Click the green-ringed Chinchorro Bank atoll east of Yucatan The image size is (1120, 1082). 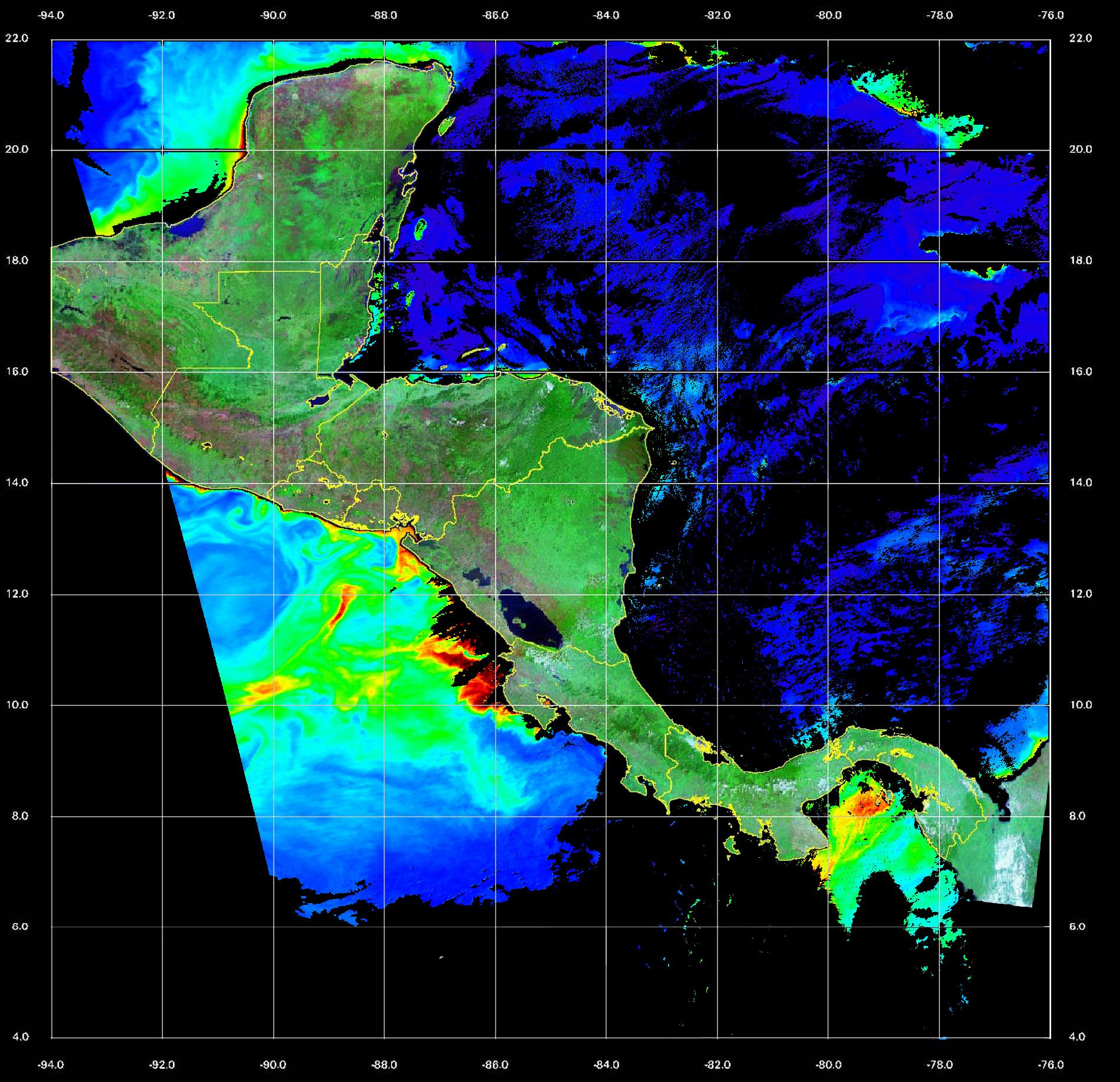[420, 229]
